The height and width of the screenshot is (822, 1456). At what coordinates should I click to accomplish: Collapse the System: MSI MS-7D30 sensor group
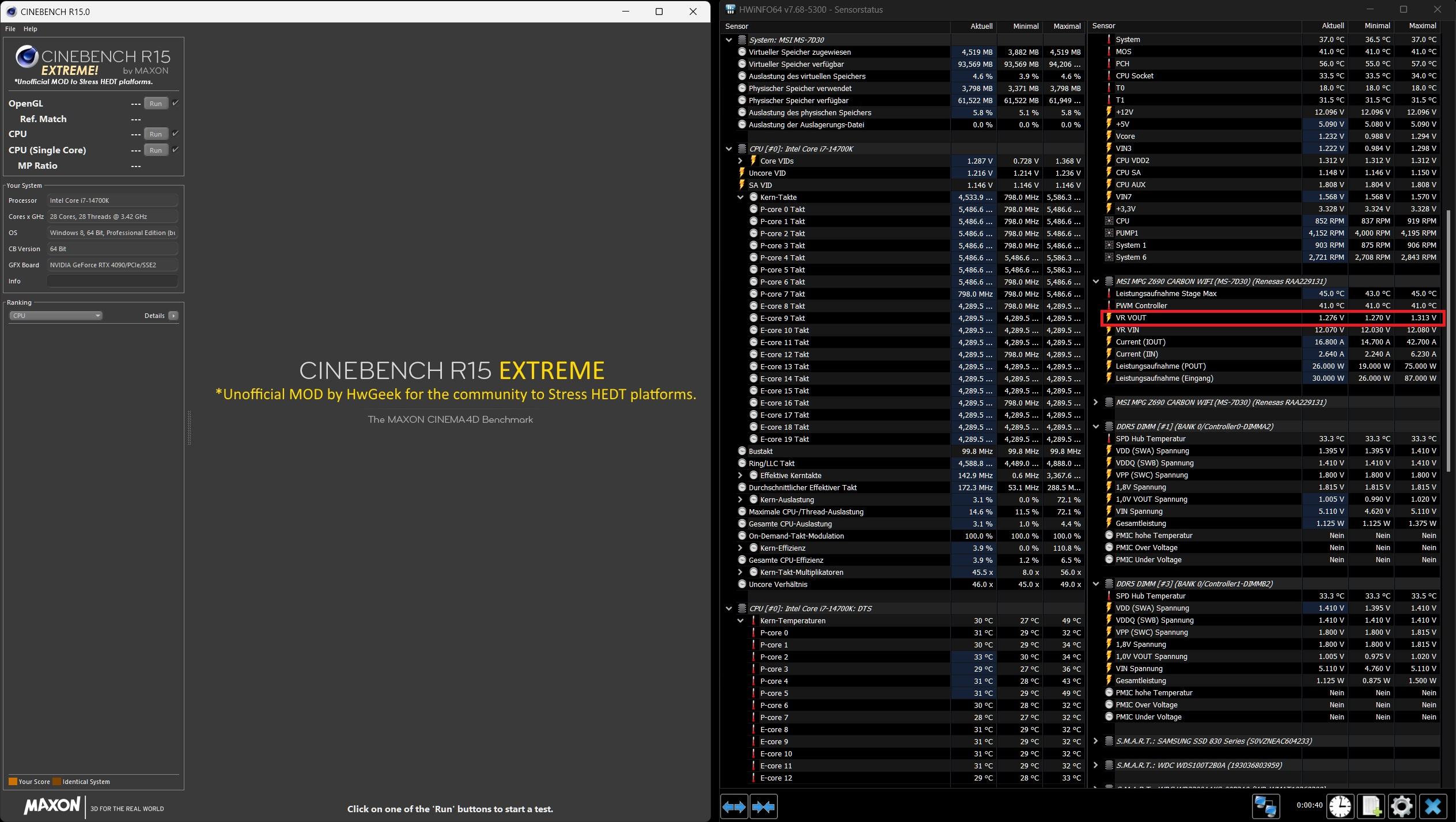(x=729, y=40)
